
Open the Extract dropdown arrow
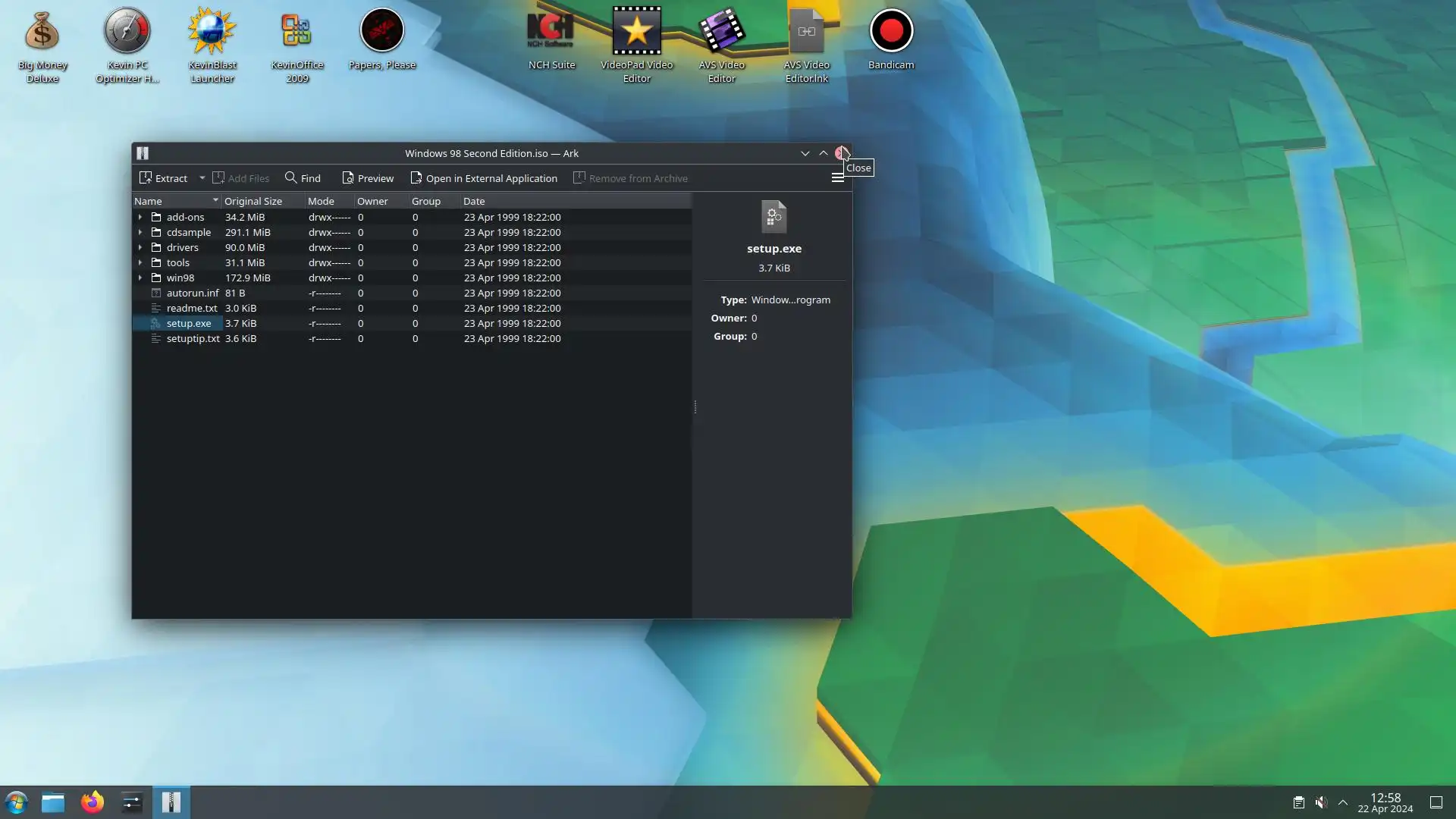point(202,178)
